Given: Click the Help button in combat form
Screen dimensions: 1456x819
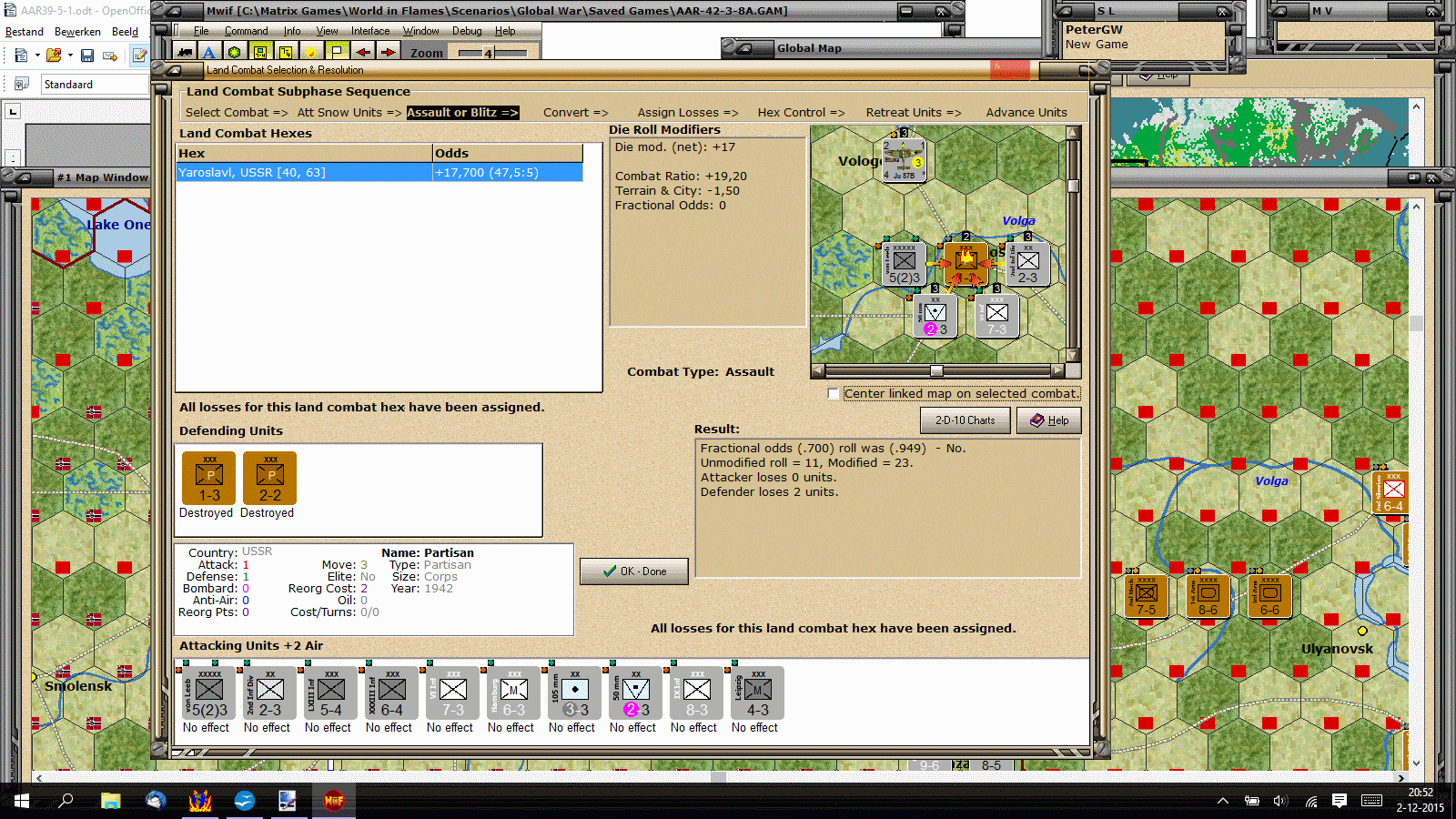Looking at the screenshot, I should tap(1049, 420).
